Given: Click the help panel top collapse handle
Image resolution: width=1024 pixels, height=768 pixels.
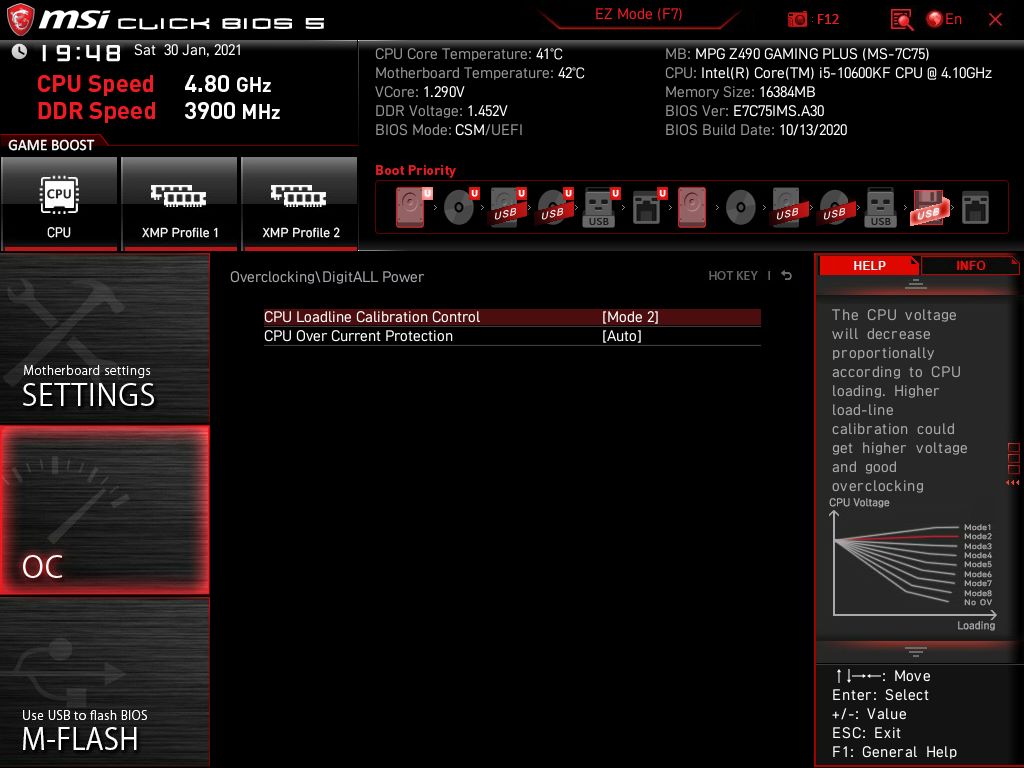Looking at the screenshot, I should point(916,284).
